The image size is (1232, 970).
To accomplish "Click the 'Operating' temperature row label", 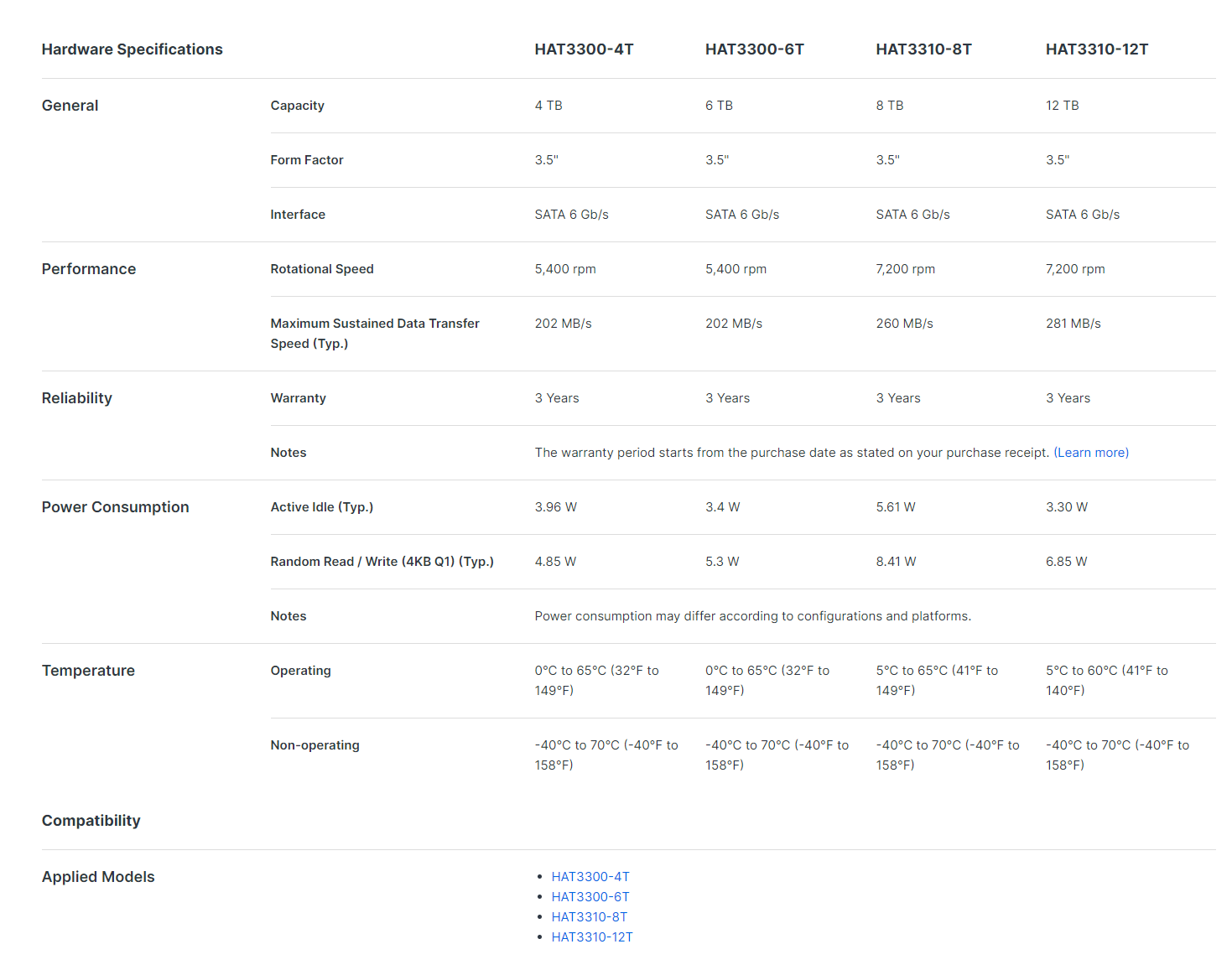I will click(301, 671).
